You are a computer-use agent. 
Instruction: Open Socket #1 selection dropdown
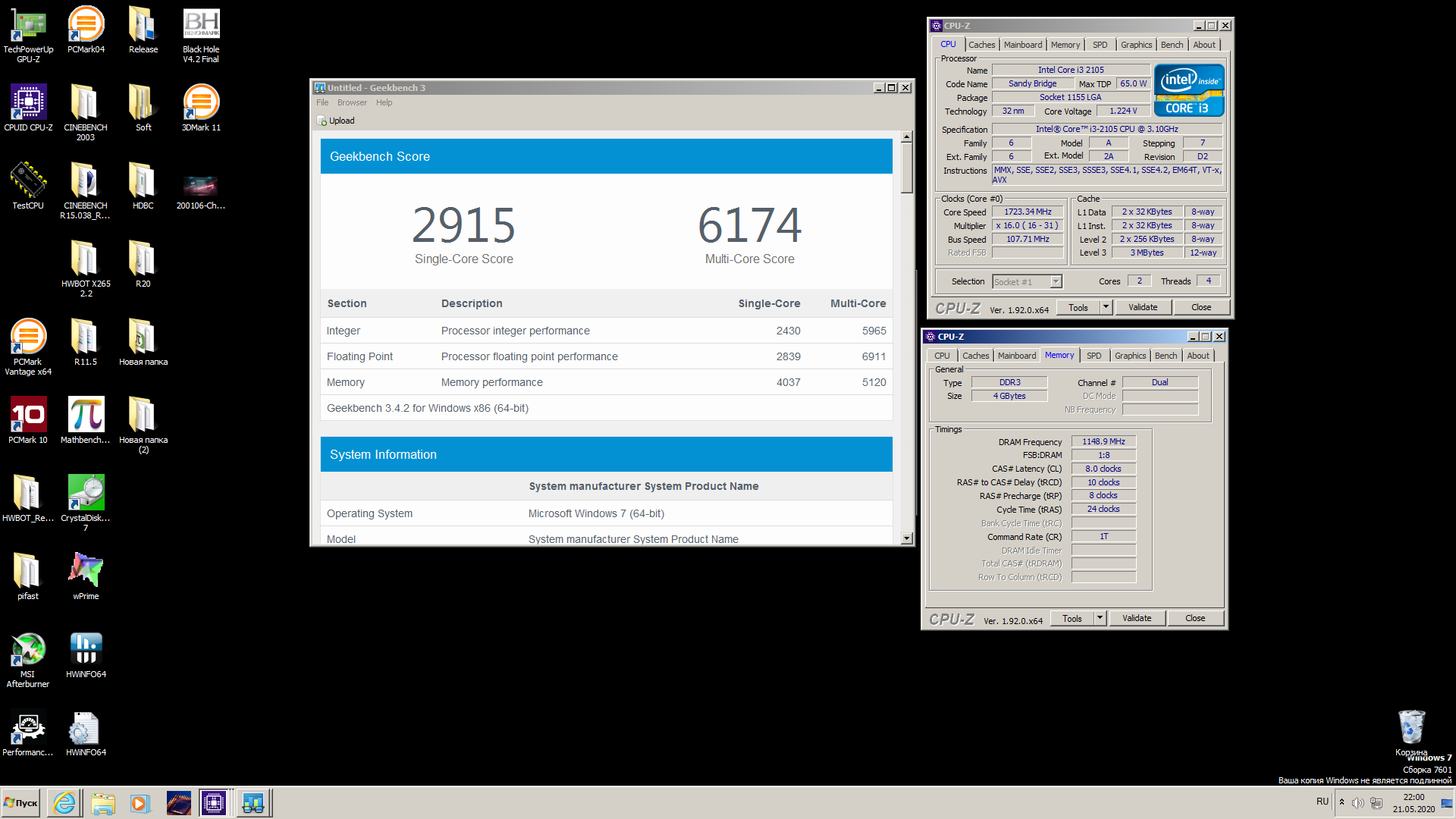[1027, 282]
